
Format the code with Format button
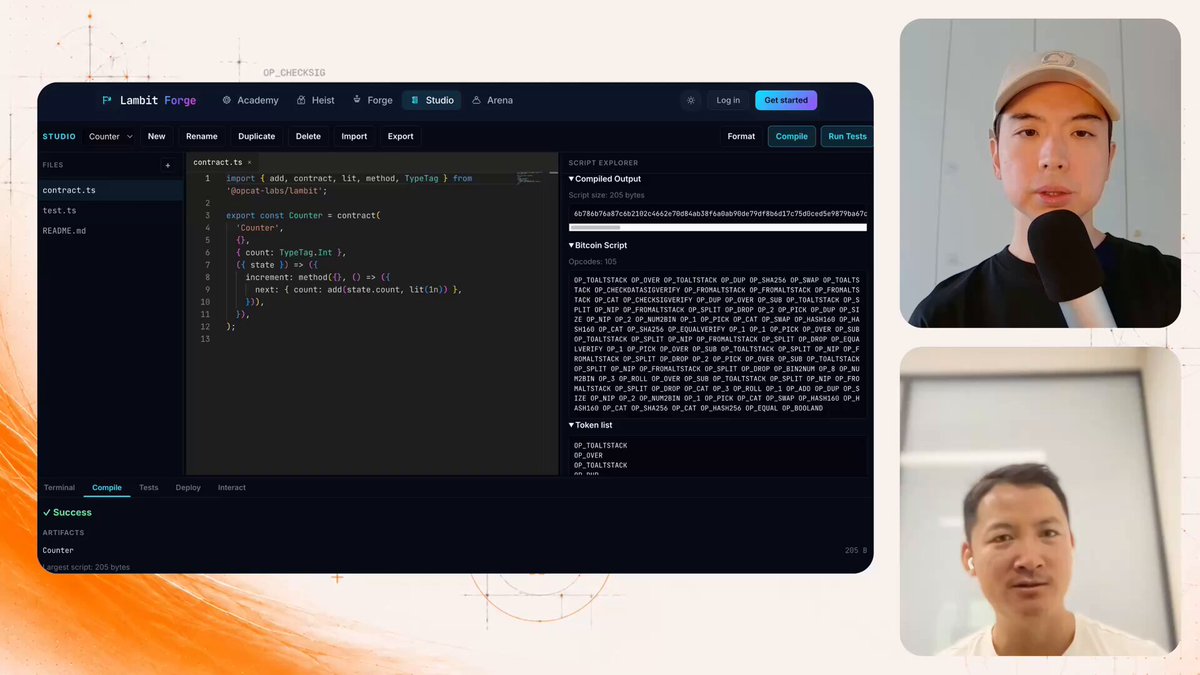point(741,136)
